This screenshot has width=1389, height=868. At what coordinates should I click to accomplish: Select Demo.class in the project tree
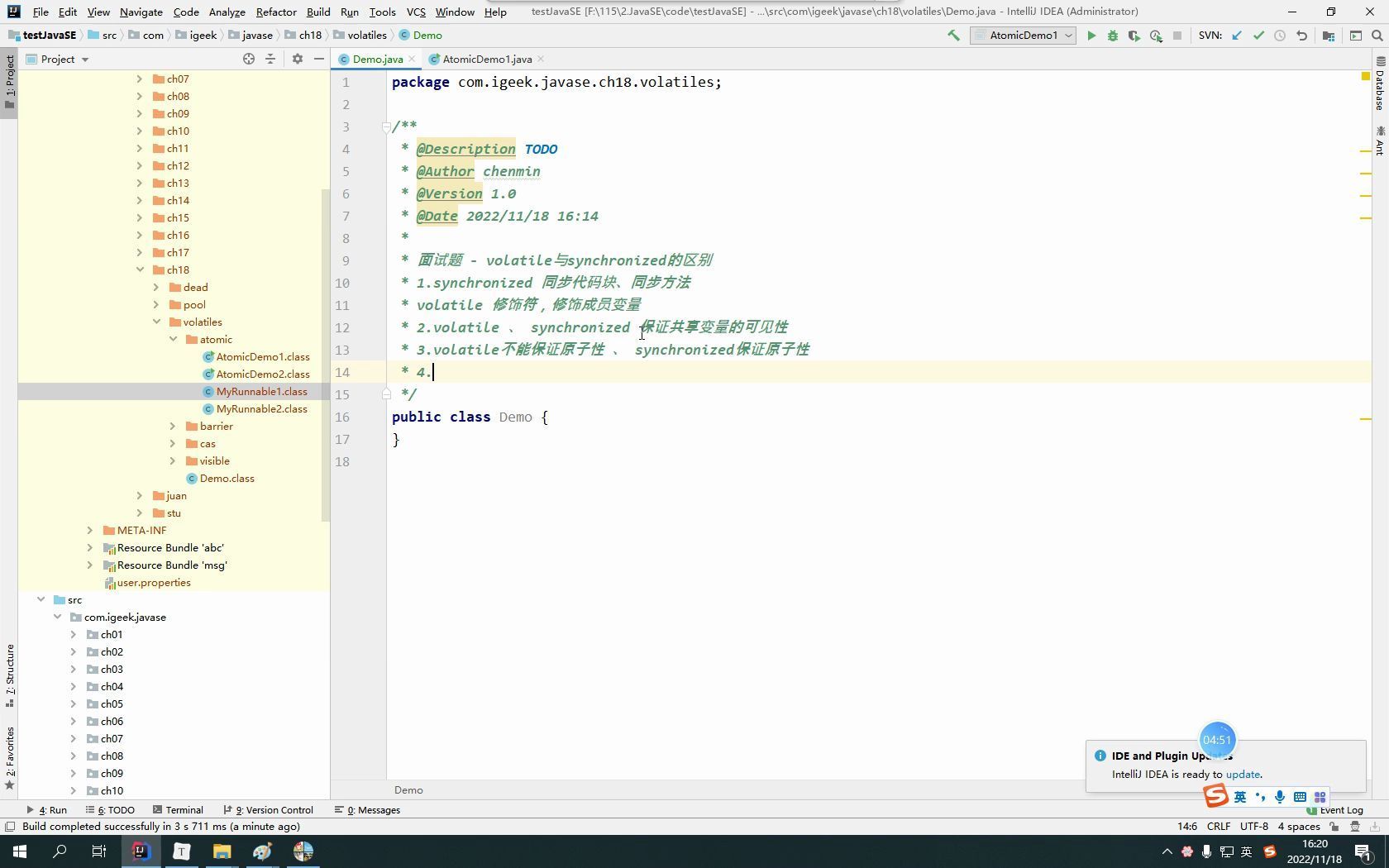227,478
